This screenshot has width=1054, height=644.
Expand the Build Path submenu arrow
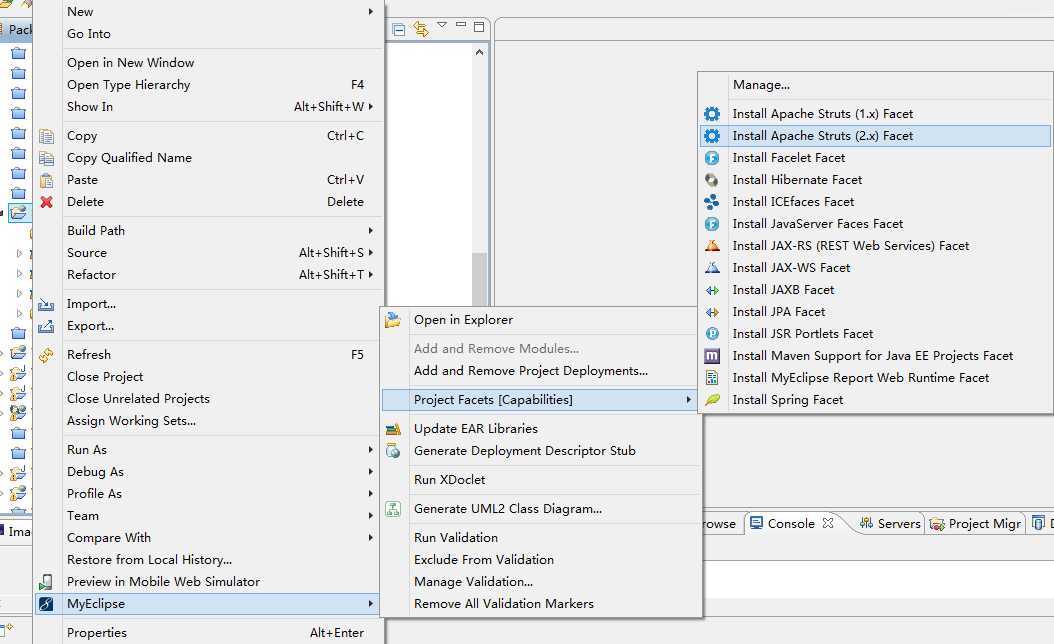point(370,231)
